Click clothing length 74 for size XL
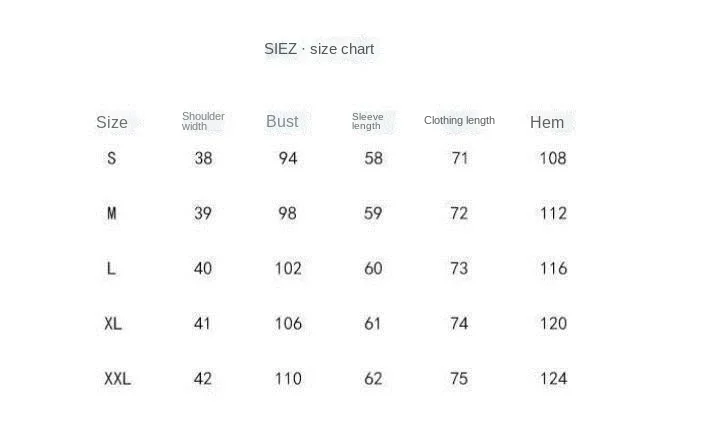The image size is (712, 434). [459, 323]
